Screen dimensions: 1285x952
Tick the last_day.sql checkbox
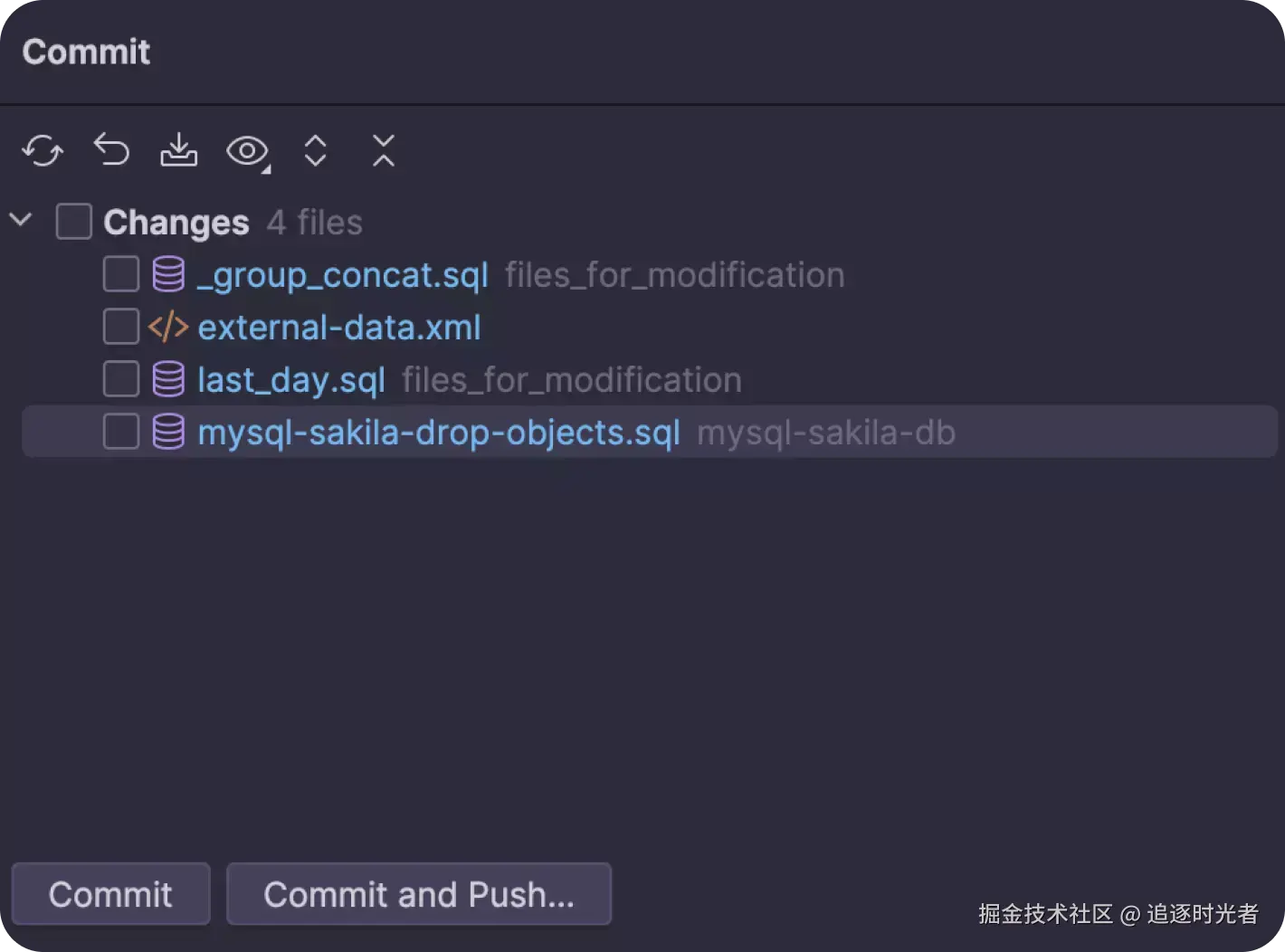pos(120,379)
